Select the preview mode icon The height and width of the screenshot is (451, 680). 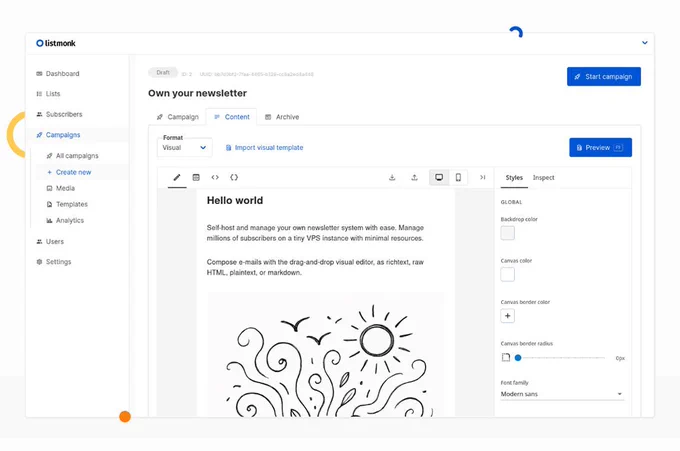pyautogui.click(x=196, y=177)
